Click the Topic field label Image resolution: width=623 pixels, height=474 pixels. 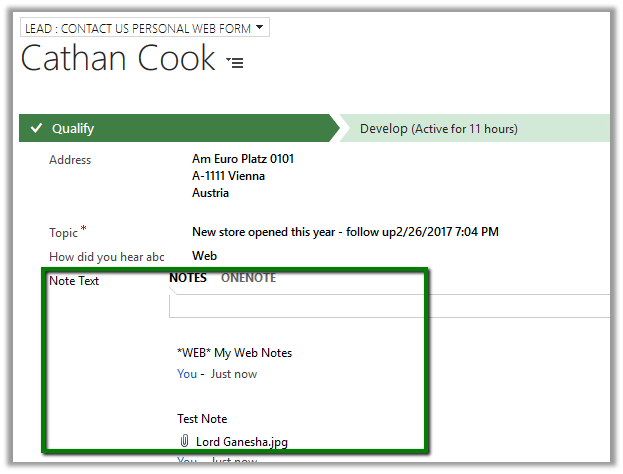tap(64, 233)
